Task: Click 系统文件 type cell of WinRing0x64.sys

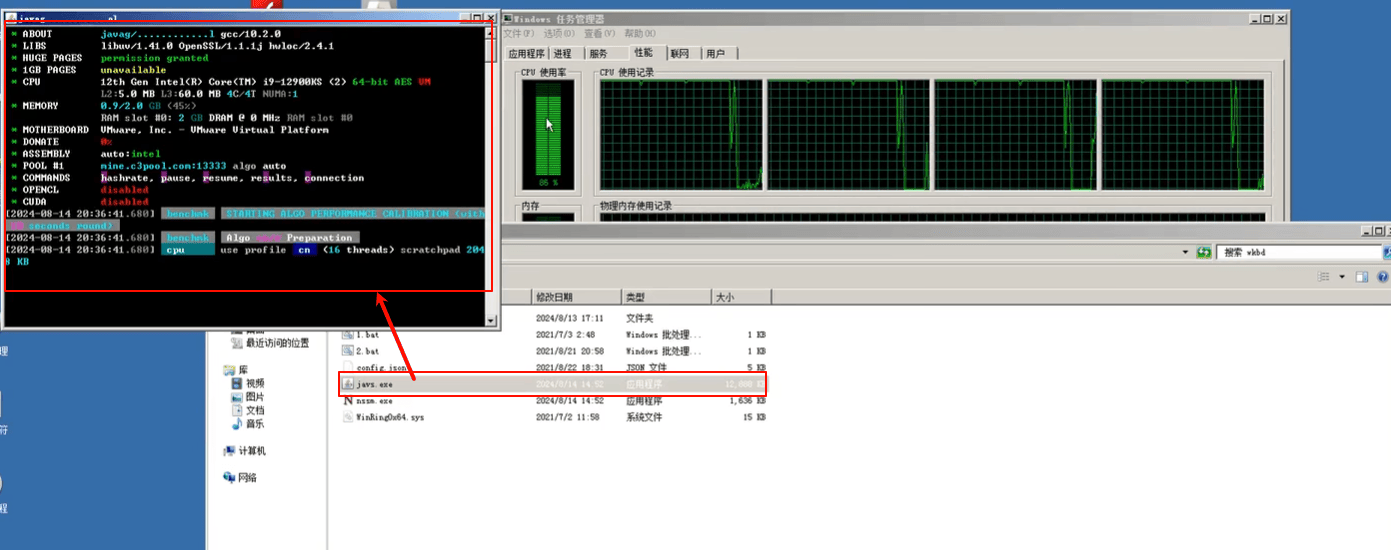Action: (645, 418)
